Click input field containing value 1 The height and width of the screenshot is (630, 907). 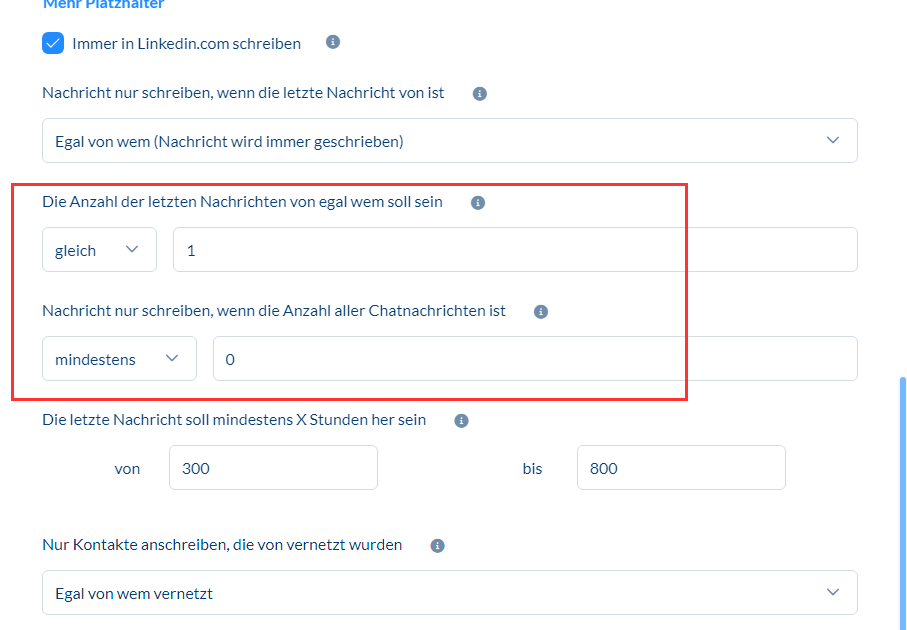515,250
